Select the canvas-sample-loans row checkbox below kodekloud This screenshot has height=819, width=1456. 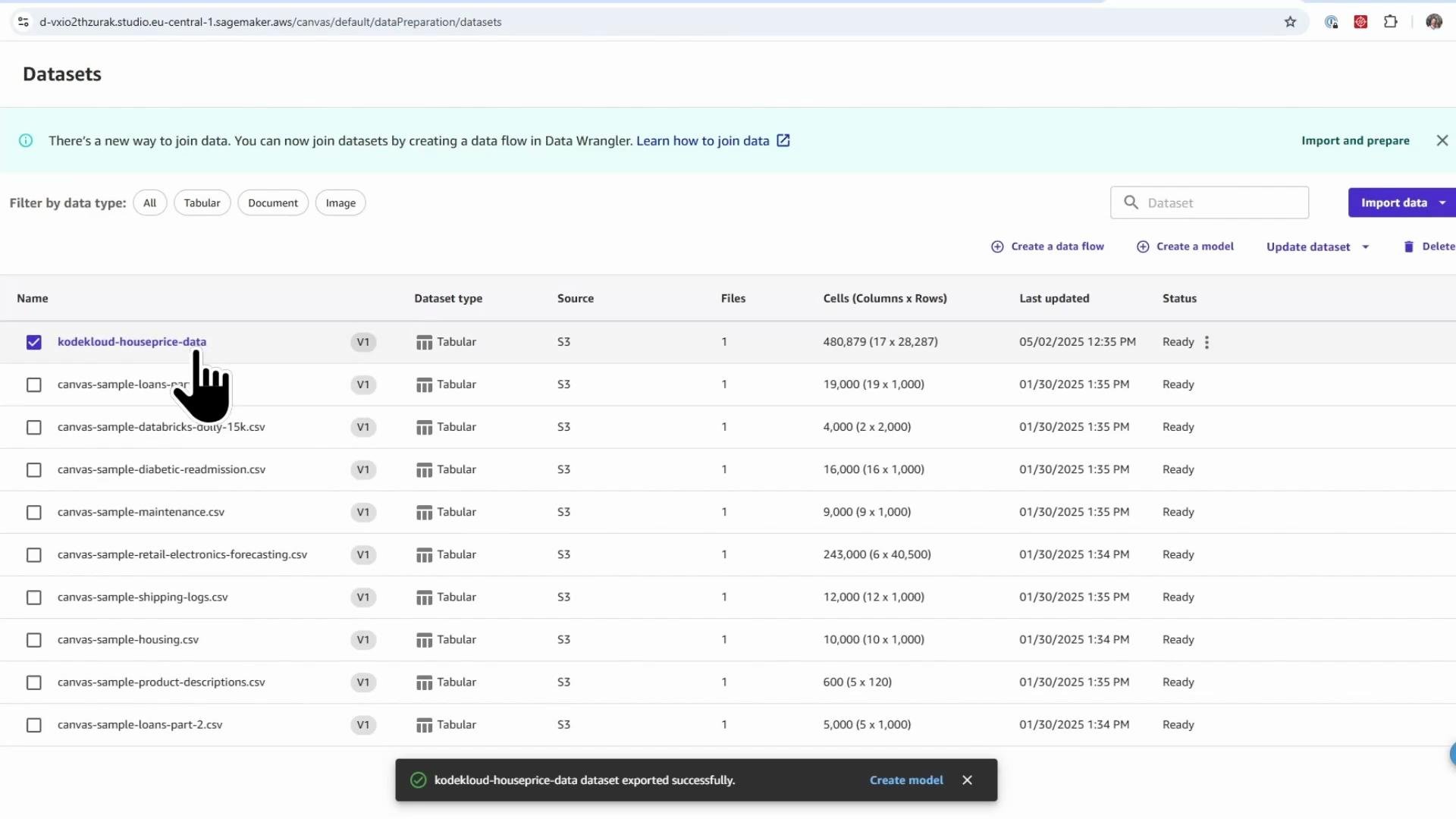(x=34, y=384)
